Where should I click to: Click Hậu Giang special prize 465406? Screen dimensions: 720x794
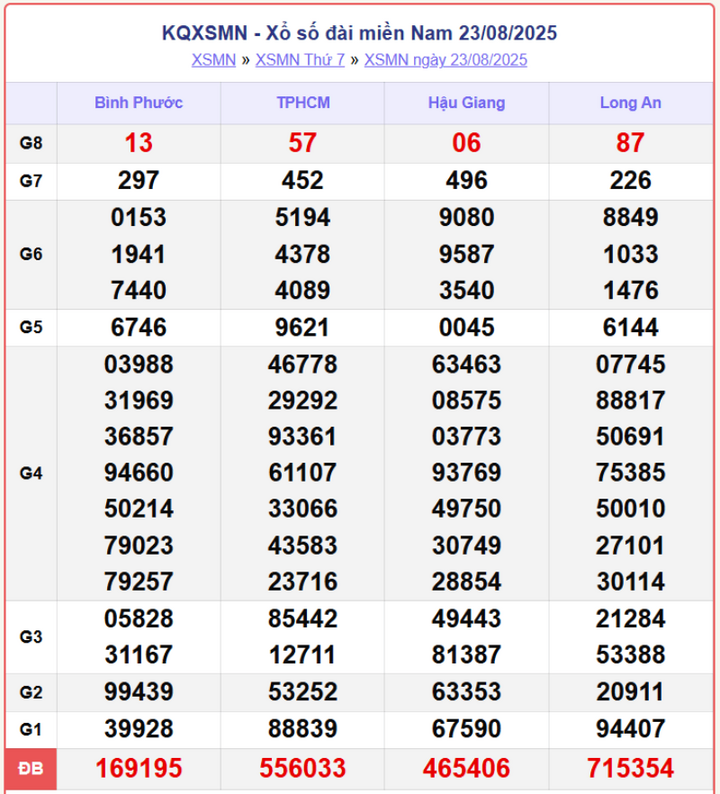(x=466, y=768)
